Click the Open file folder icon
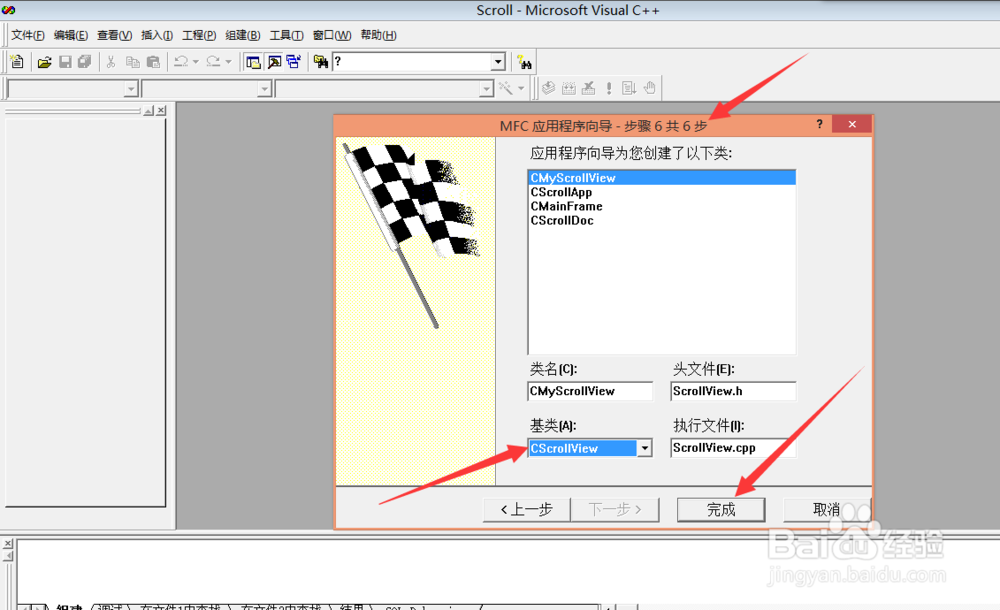 pyautogui.click(x=45, y=62)
